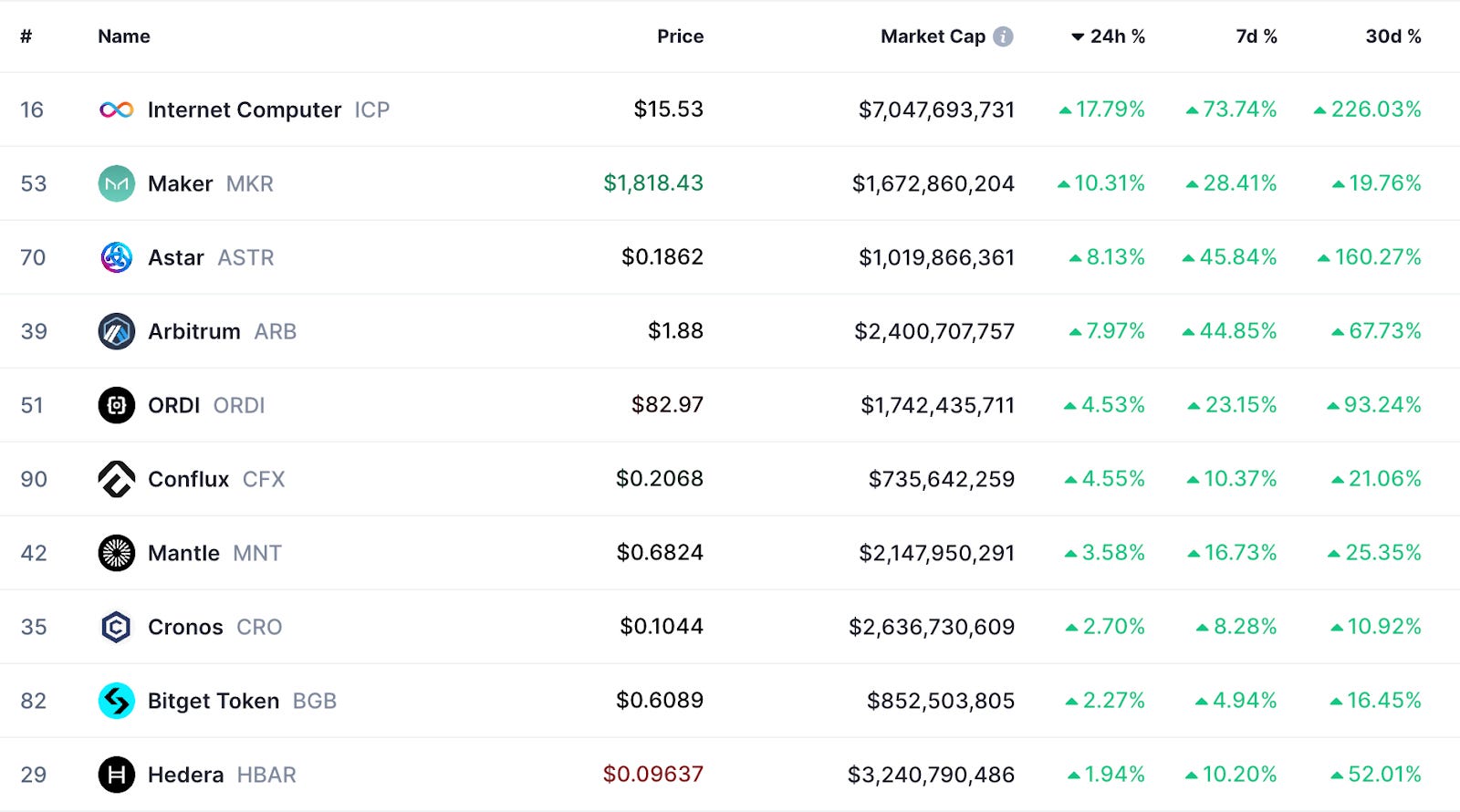1460x812 pixels.
Task: Click the market cap $735,642,259
Action: click(942, 479)
